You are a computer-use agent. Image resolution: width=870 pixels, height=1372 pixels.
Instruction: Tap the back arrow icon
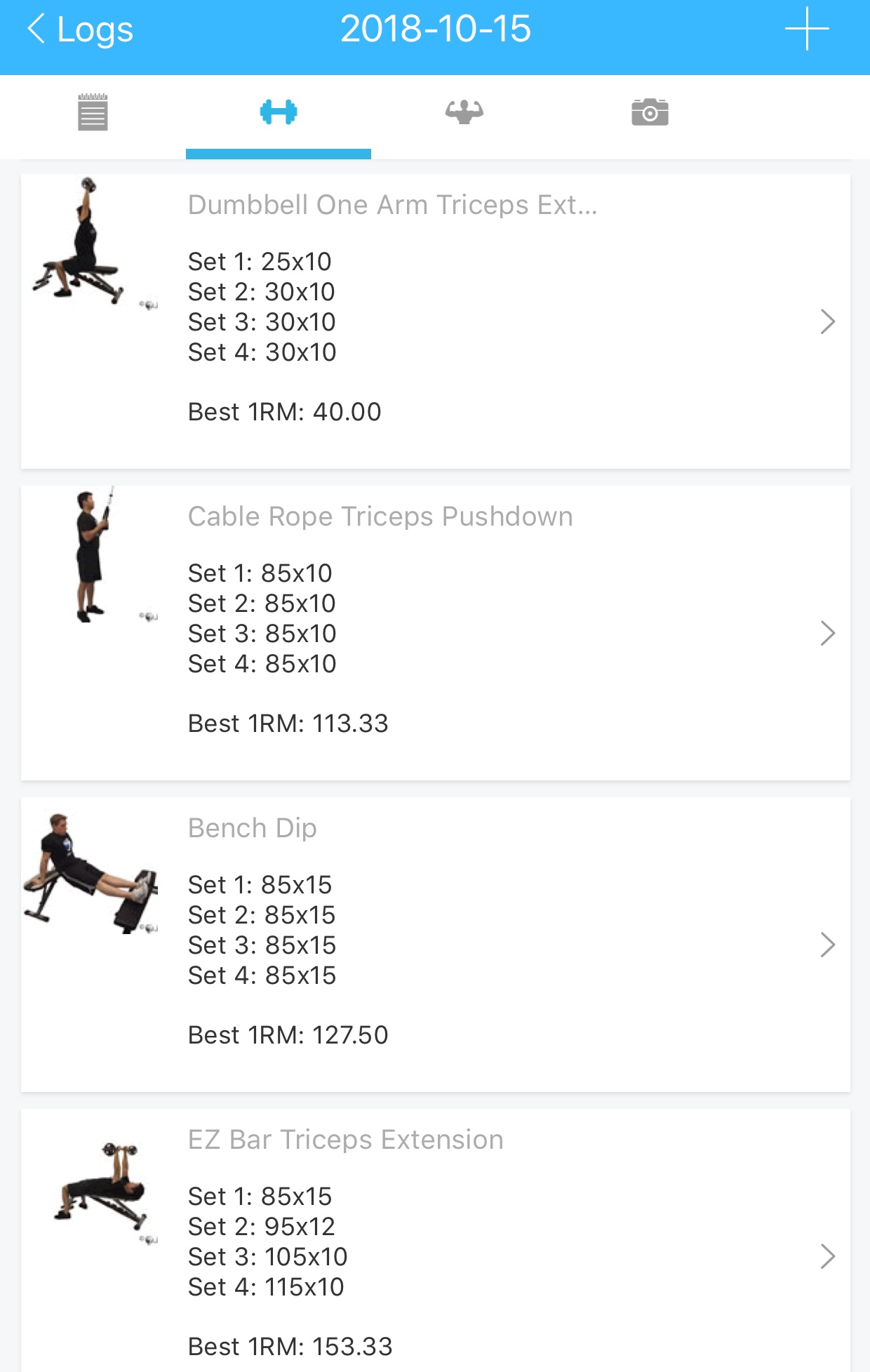point(36,29)
